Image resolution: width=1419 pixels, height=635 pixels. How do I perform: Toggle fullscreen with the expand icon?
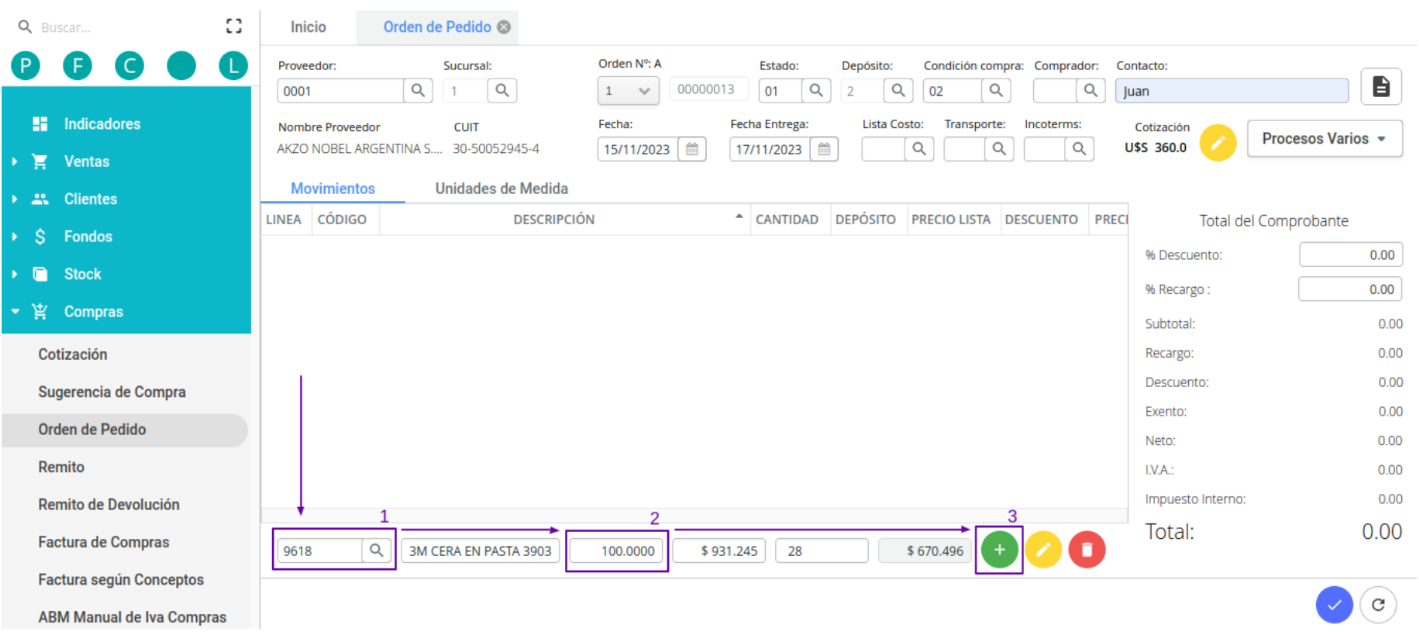234,27
